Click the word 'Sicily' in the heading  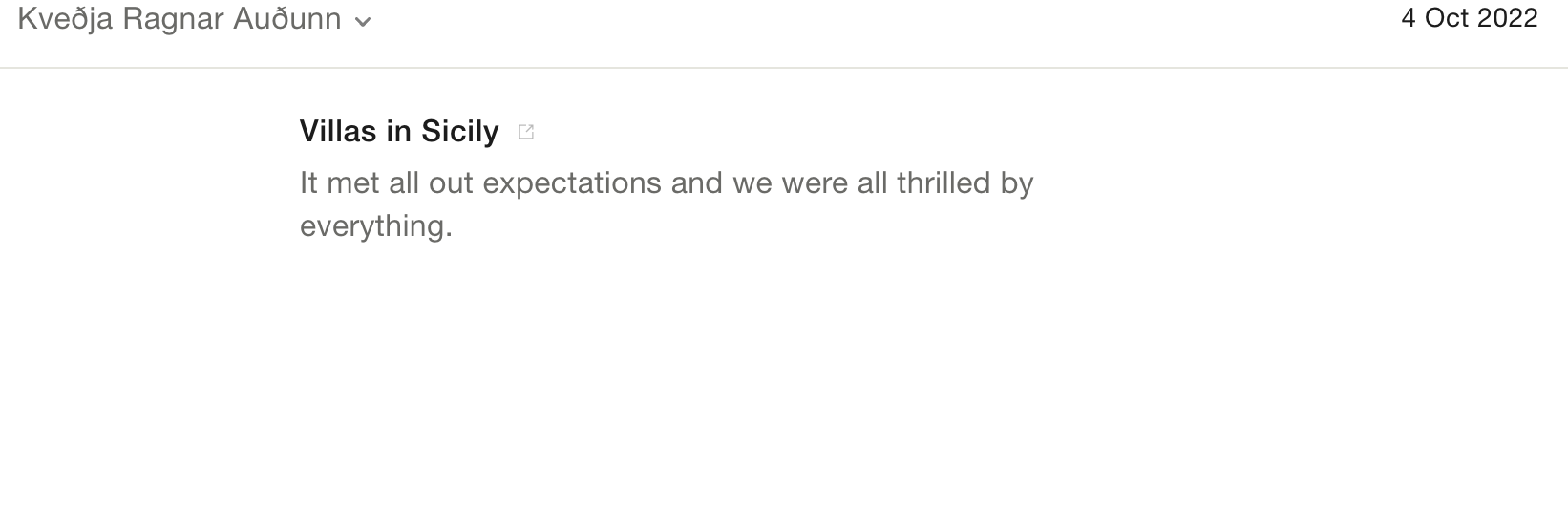(x=460, y=131)
